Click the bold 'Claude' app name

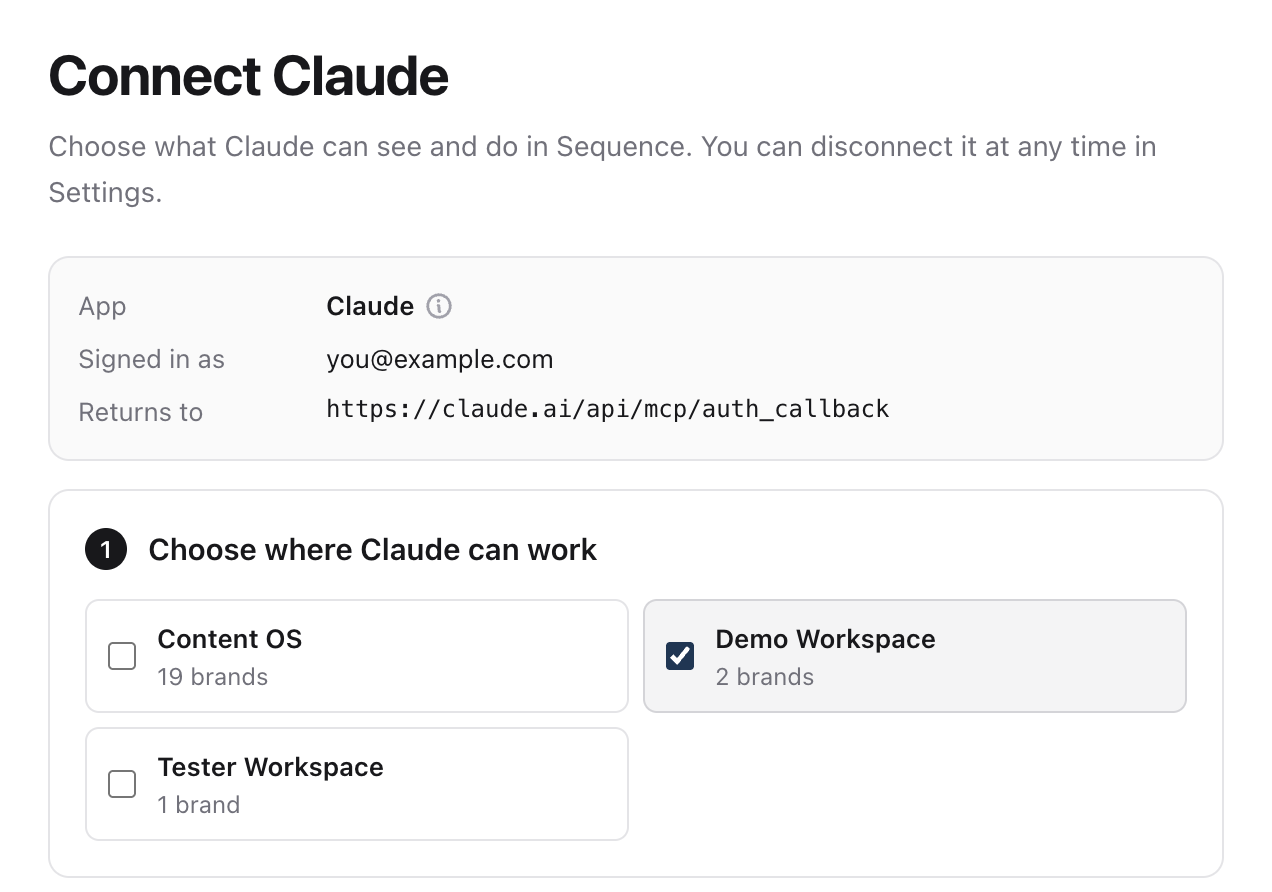click(370, 306)
